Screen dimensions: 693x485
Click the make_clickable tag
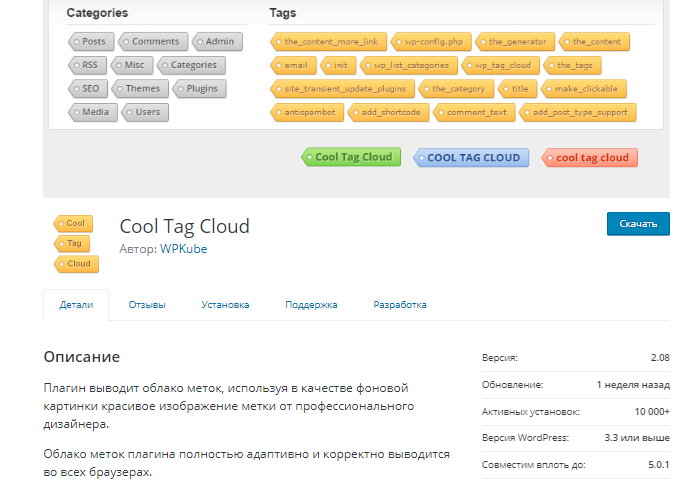tap(584, 88)
